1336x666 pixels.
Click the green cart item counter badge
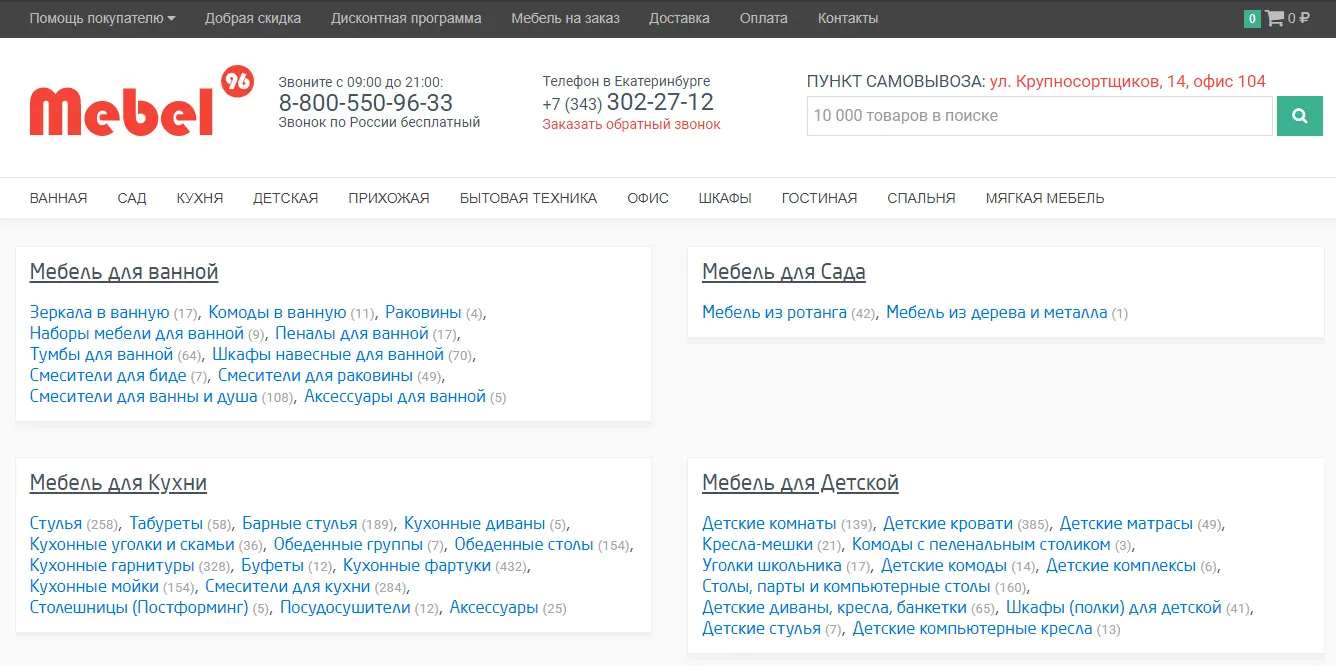[1252, 18]
